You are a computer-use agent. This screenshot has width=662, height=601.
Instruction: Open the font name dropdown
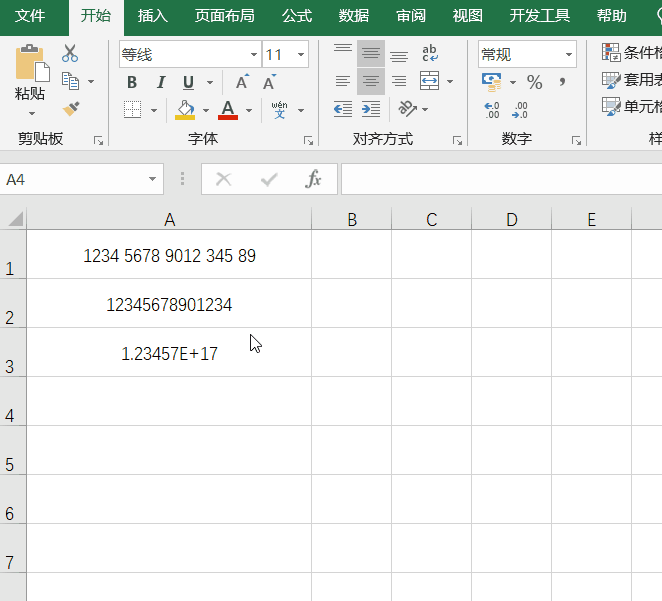254,54
